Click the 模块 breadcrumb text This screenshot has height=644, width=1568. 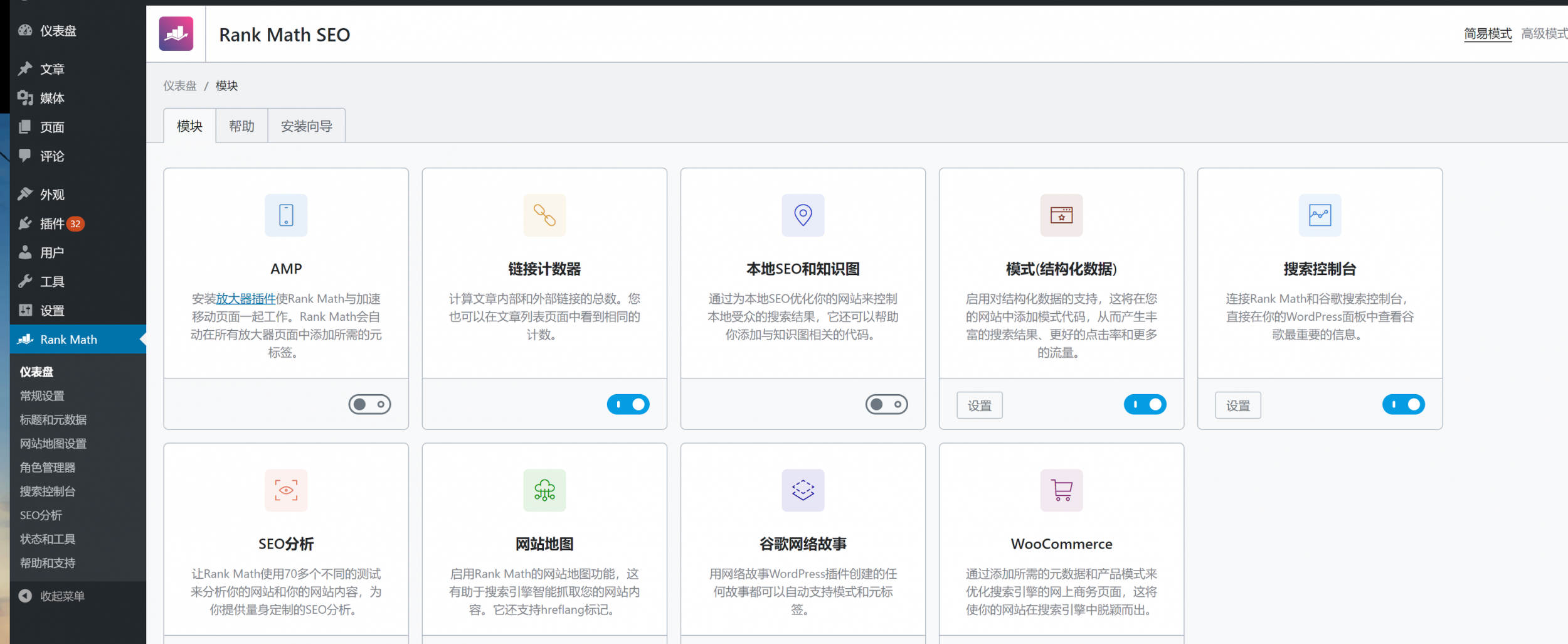pyautogui.click(x=226, y=86)
